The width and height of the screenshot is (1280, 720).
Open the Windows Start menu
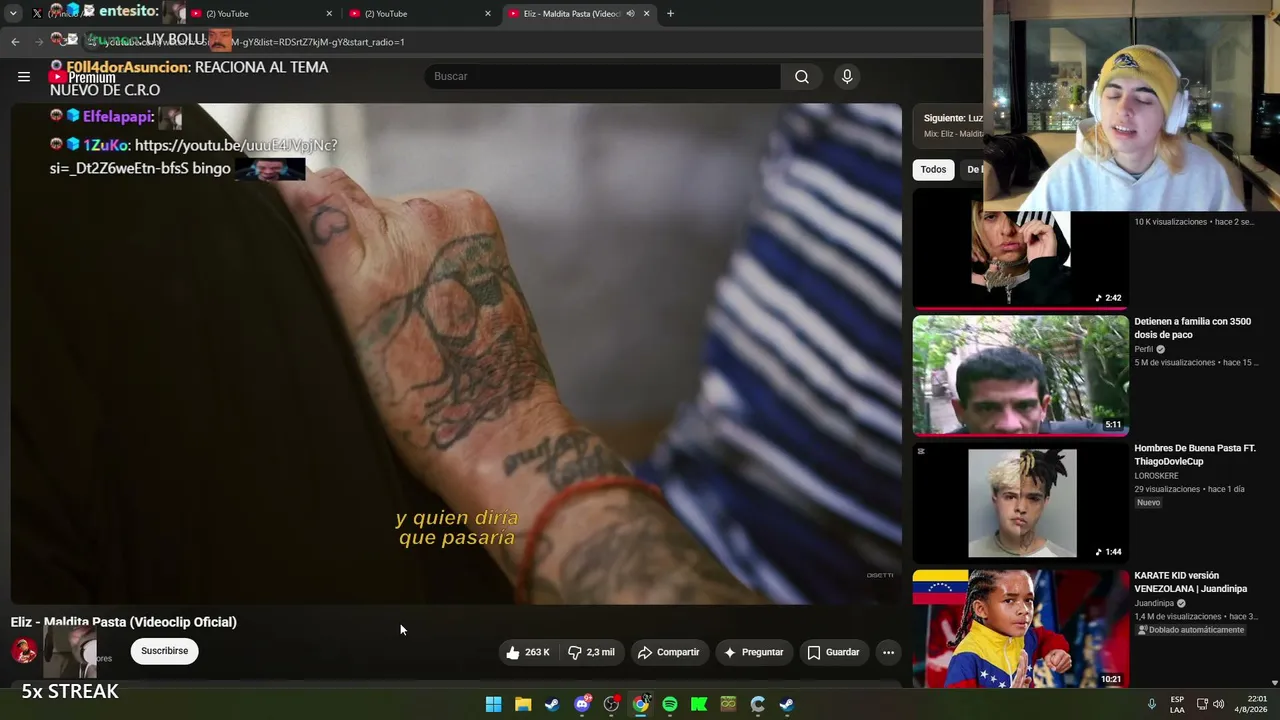tap(494, 704)
